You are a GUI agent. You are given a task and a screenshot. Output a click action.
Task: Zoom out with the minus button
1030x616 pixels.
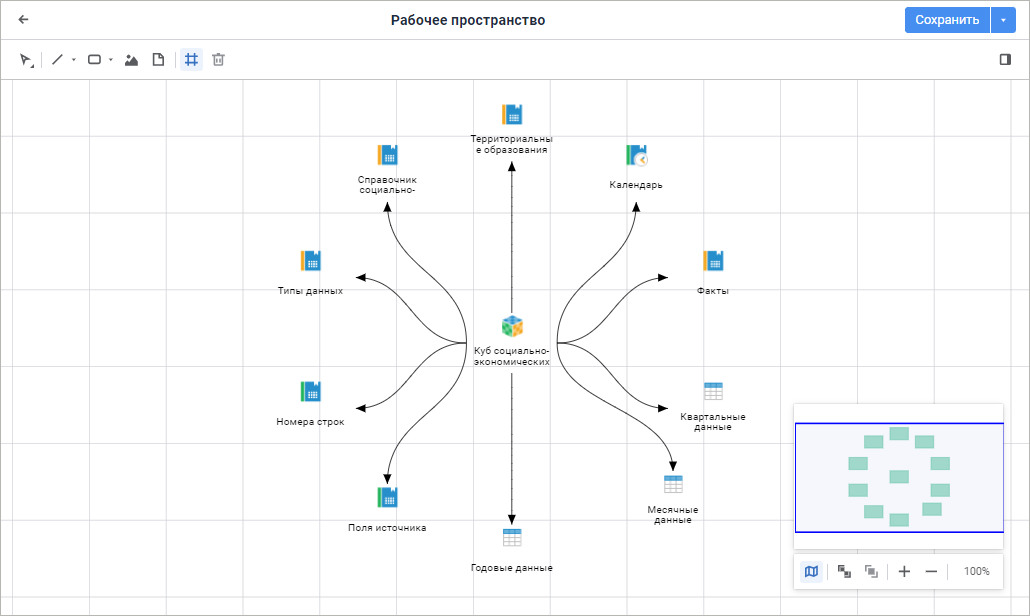[x=931, y=571]
